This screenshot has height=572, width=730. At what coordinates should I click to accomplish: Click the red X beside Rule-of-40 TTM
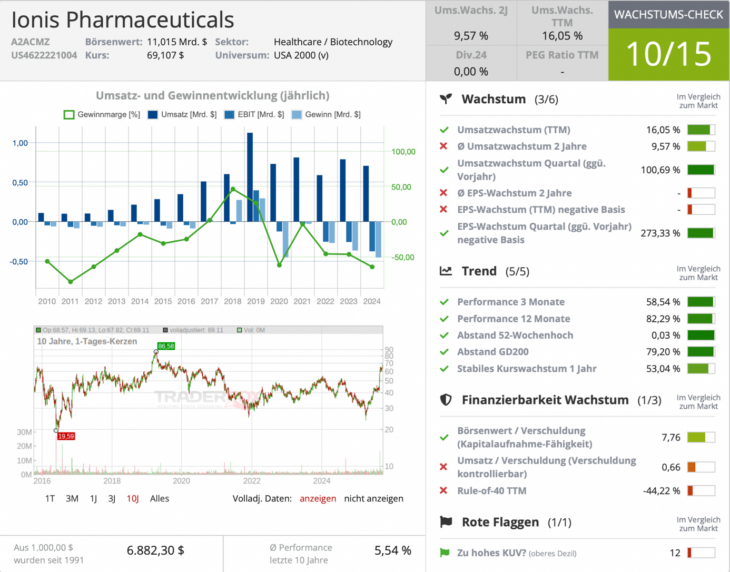tap(444, 490)
